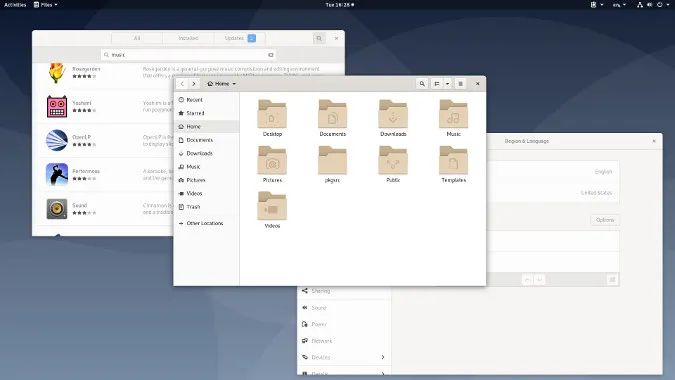Open view options dropdown arrow in Files
Screen dimensions: 675x380
tap(447, 84)
